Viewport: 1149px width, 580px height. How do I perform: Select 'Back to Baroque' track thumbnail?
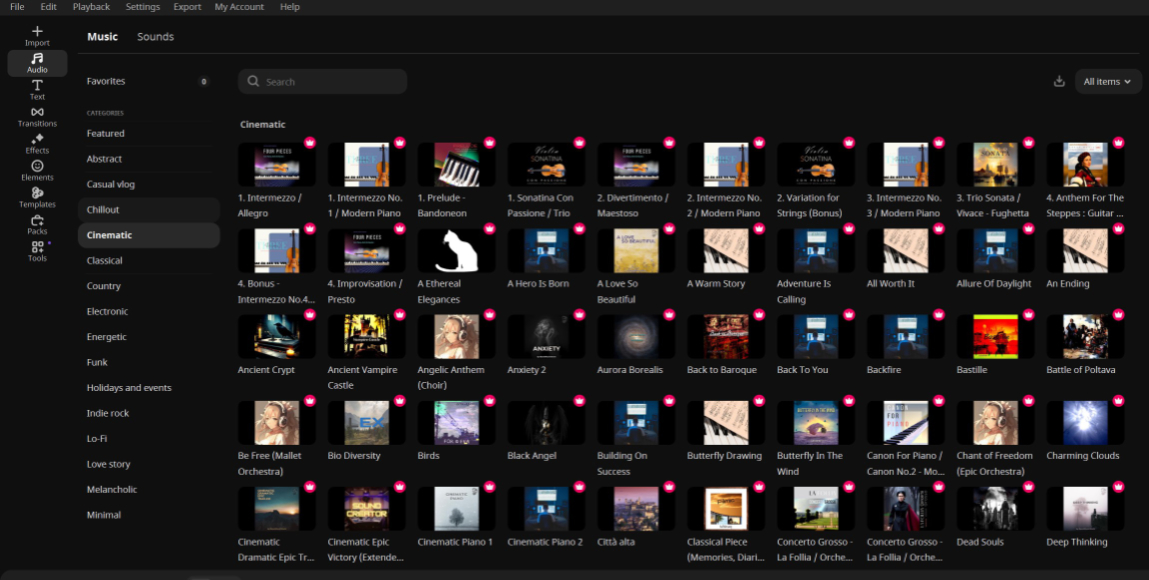[x=725, y=337]
